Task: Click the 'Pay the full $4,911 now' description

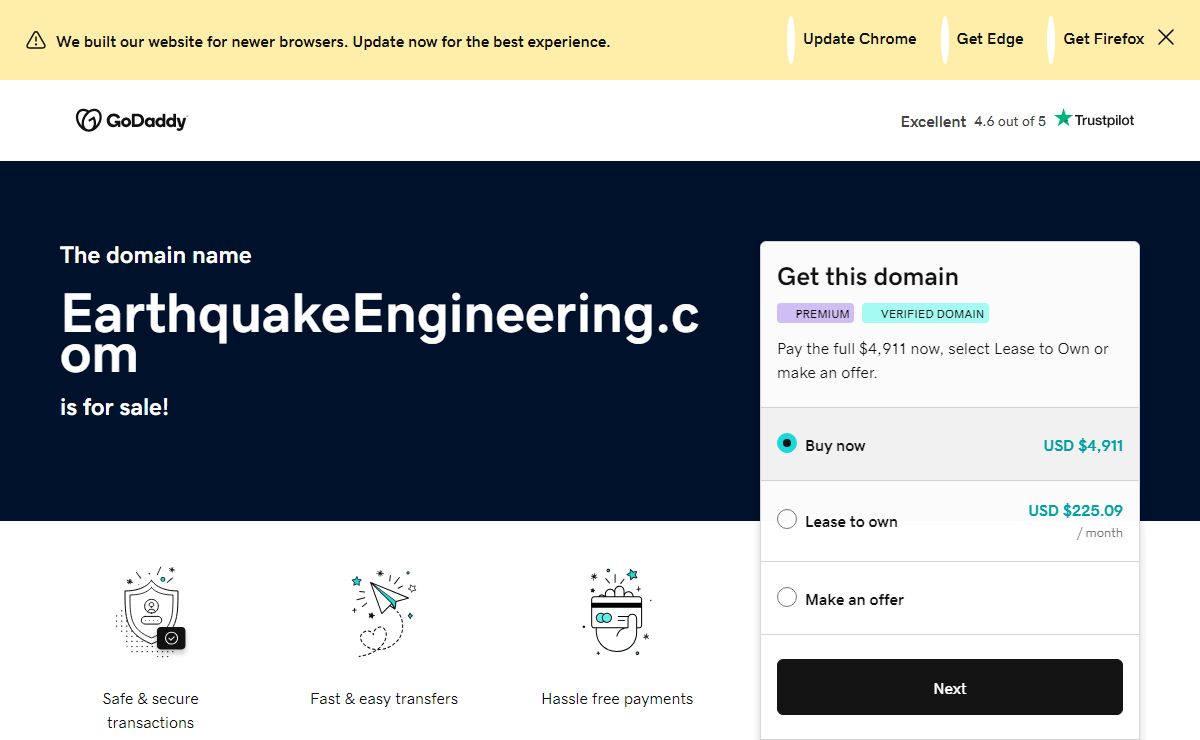Action: tap(943, 361)
